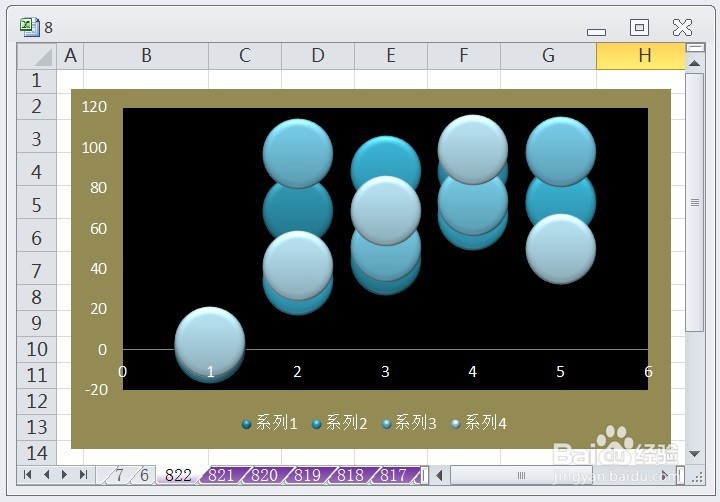Click vertical axis label 120
This screenshot has height=502, width=720.
[94, 107]
